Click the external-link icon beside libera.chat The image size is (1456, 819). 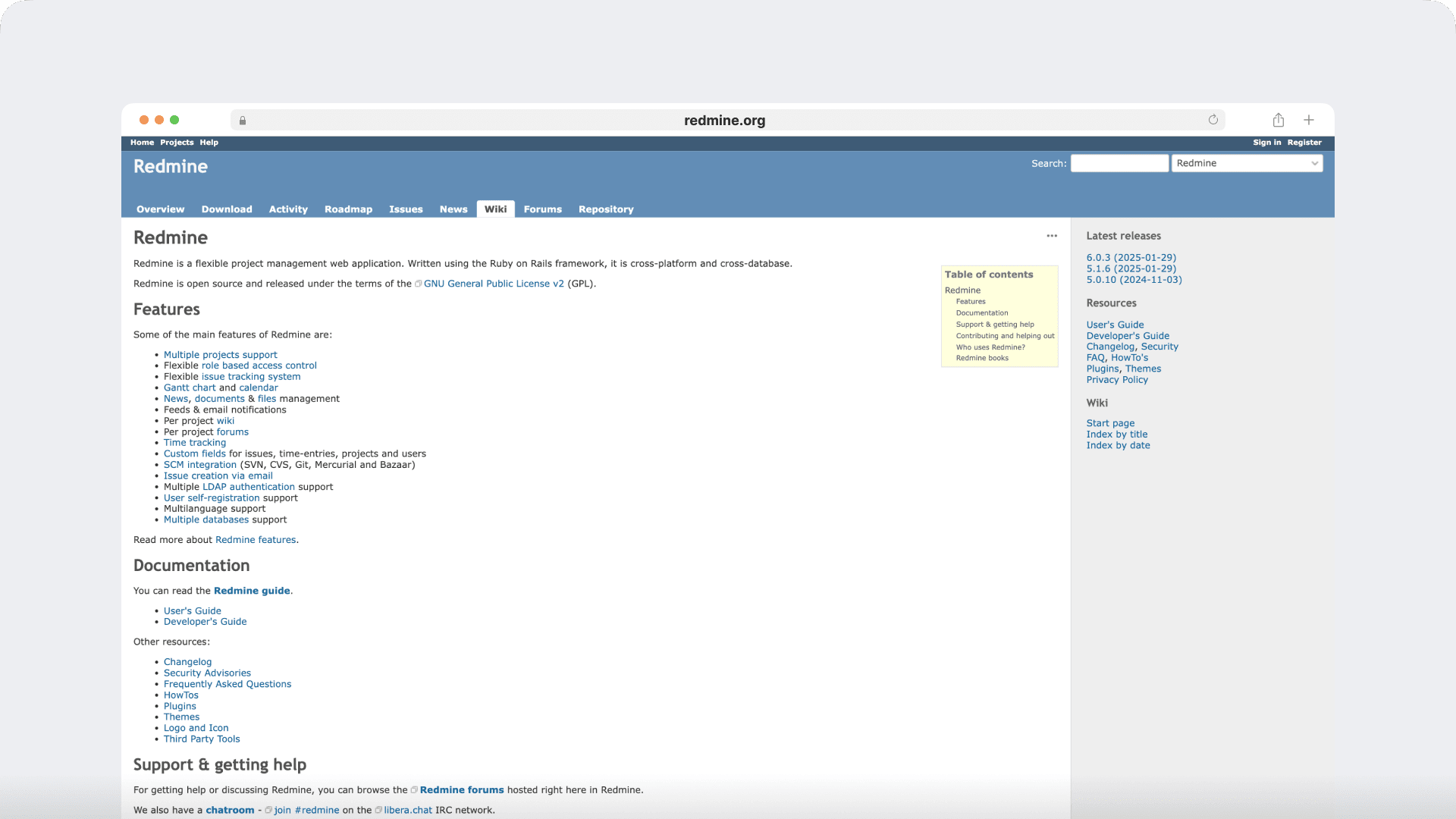point(378,809)
